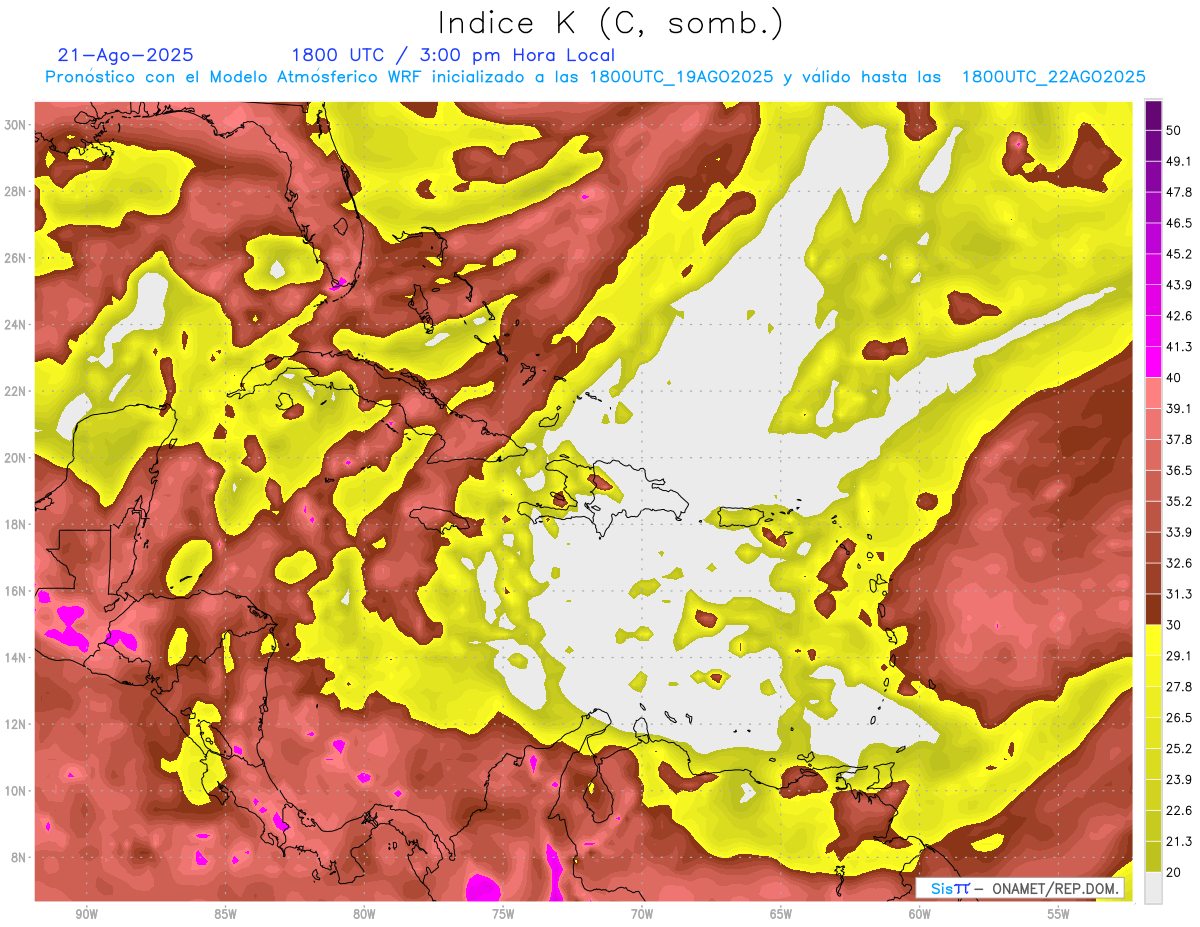
Task: Click the '43.9' color scale label
Action: tap(1179, 284)
